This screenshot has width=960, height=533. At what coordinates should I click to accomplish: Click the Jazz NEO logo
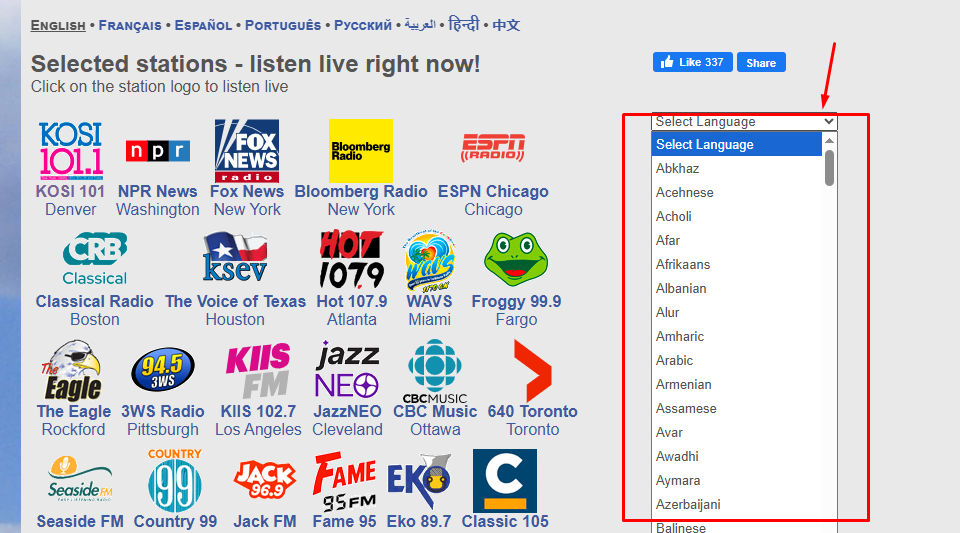coord(347,370)
